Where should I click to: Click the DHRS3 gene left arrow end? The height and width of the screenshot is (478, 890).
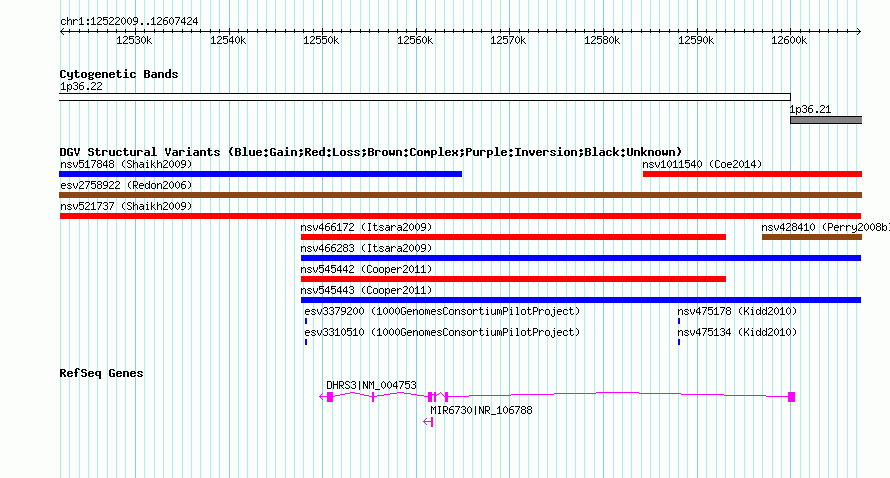[322, 397]
